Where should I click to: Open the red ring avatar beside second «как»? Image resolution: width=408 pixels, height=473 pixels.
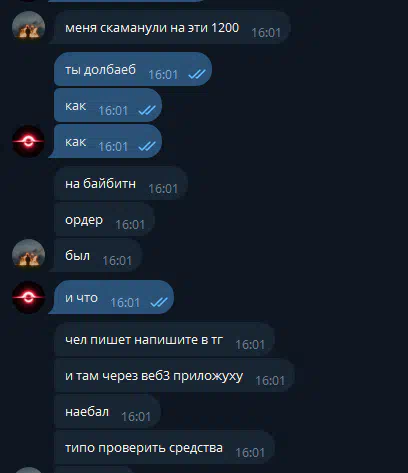click(x=28, y=141)
